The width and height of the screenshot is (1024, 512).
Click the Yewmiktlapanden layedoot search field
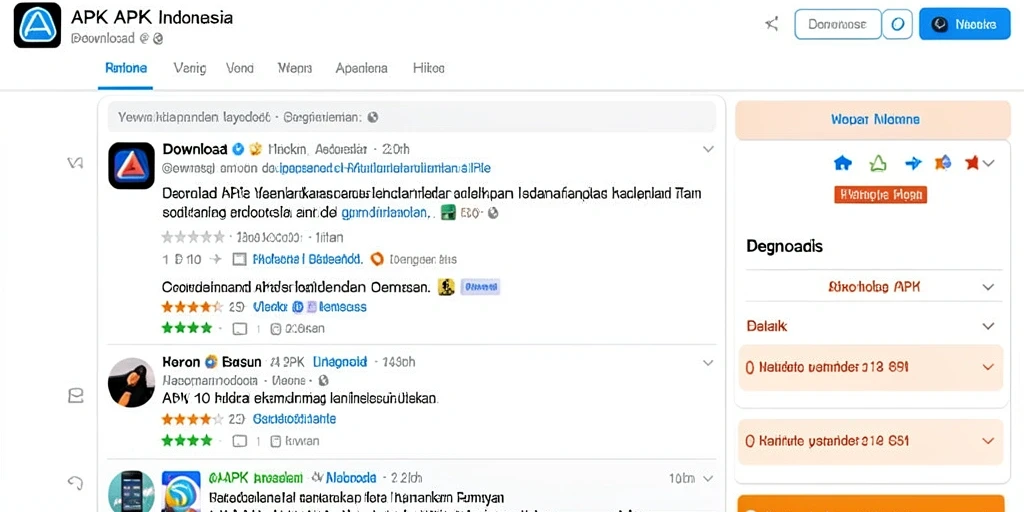pos(411,118)
